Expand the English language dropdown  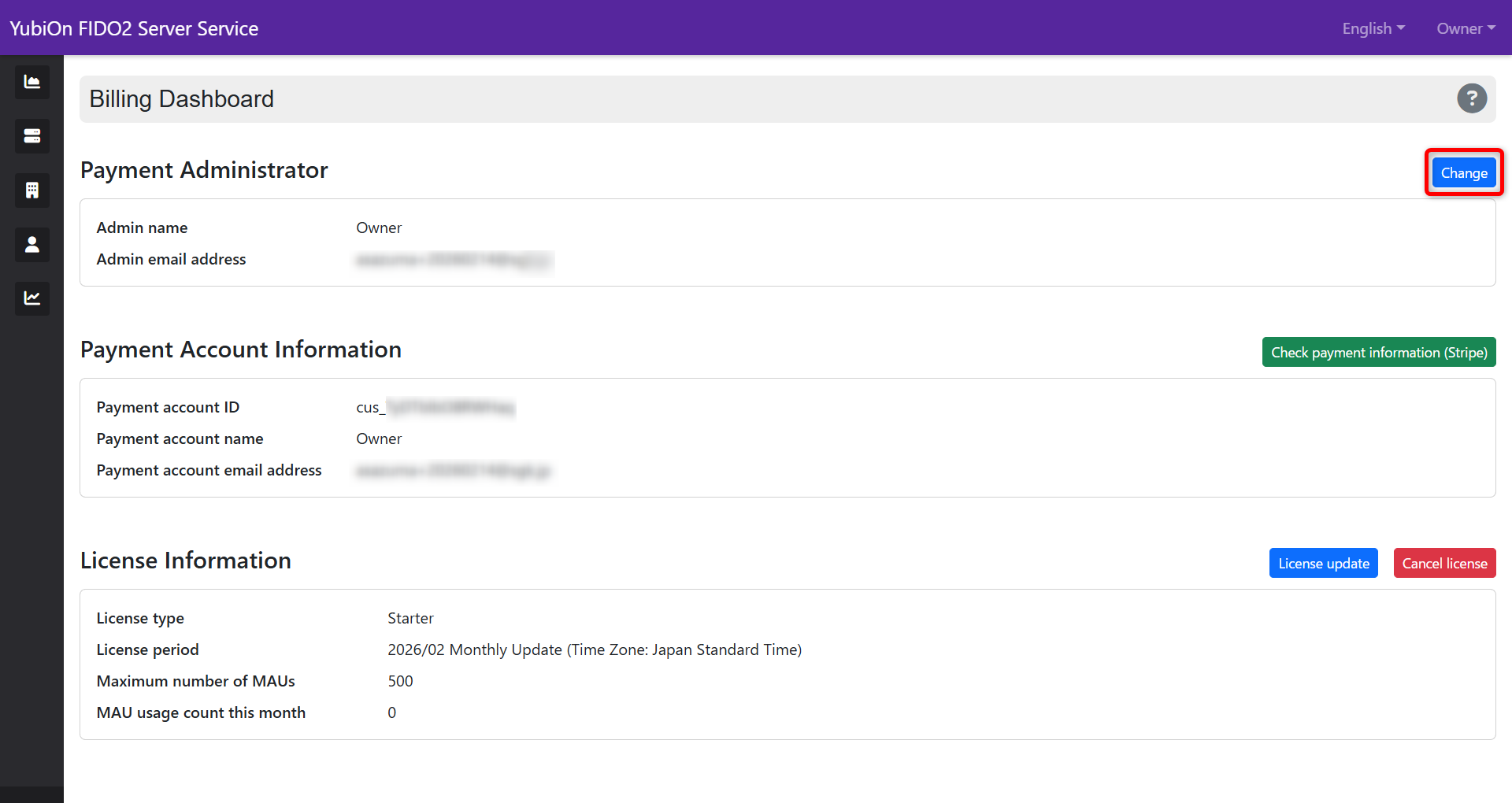[1373, 28]
